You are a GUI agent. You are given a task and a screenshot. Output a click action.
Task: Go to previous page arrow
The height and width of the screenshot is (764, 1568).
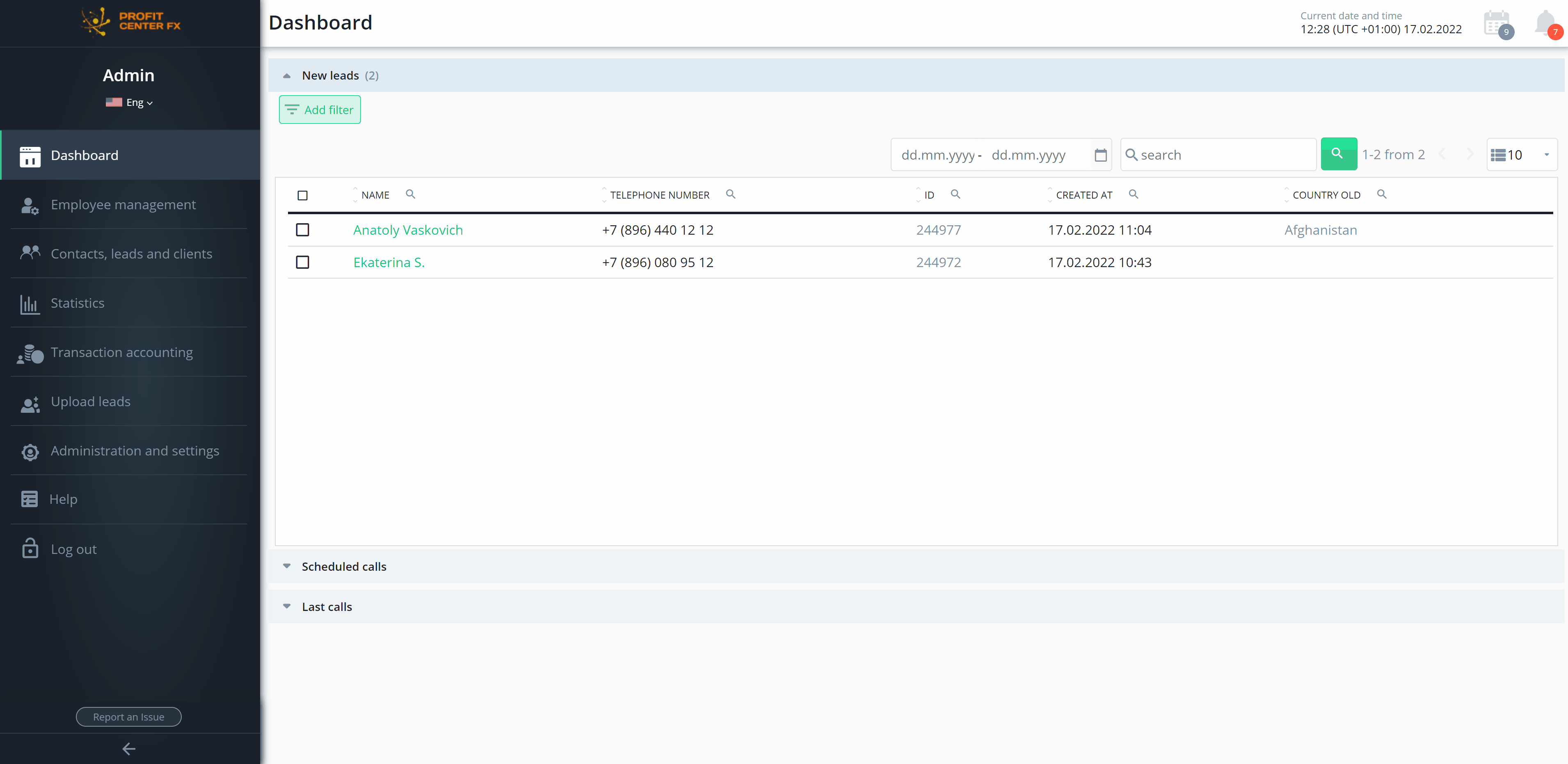point(1441,154)
